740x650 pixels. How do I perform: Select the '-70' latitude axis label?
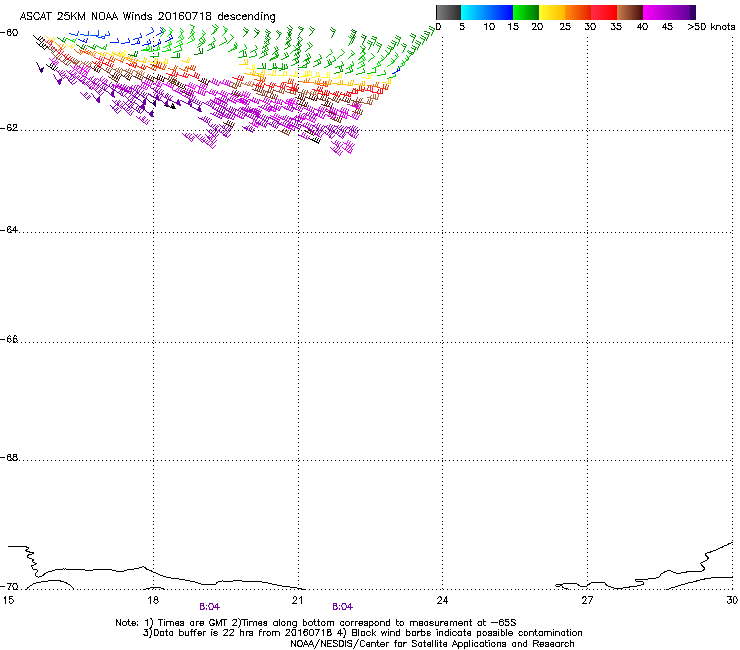coord(9,587)
